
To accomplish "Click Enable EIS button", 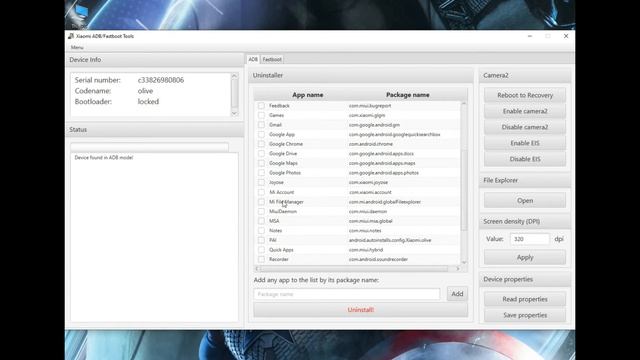I will coord(525,143).
